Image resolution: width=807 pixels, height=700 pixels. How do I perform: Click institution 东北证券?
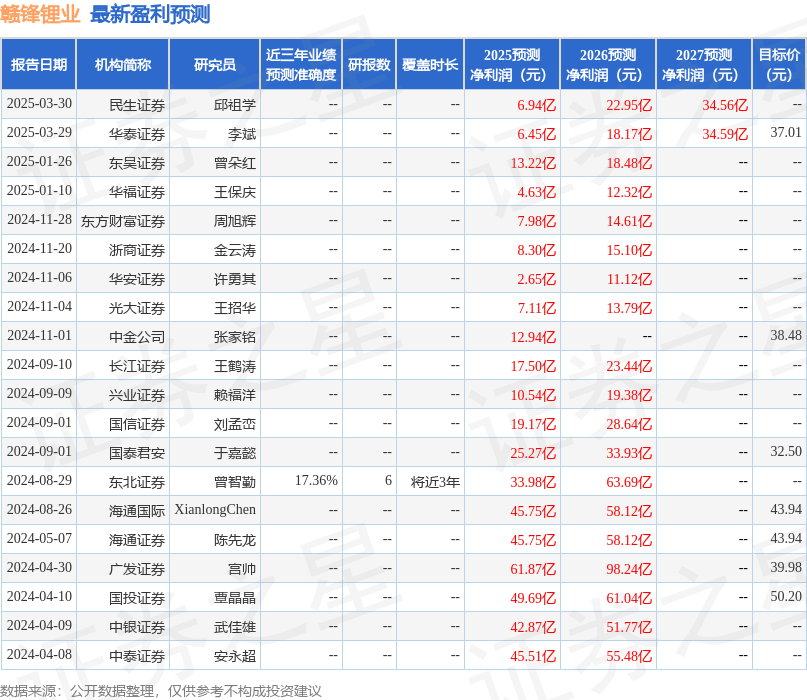click(x=137, y=482)
